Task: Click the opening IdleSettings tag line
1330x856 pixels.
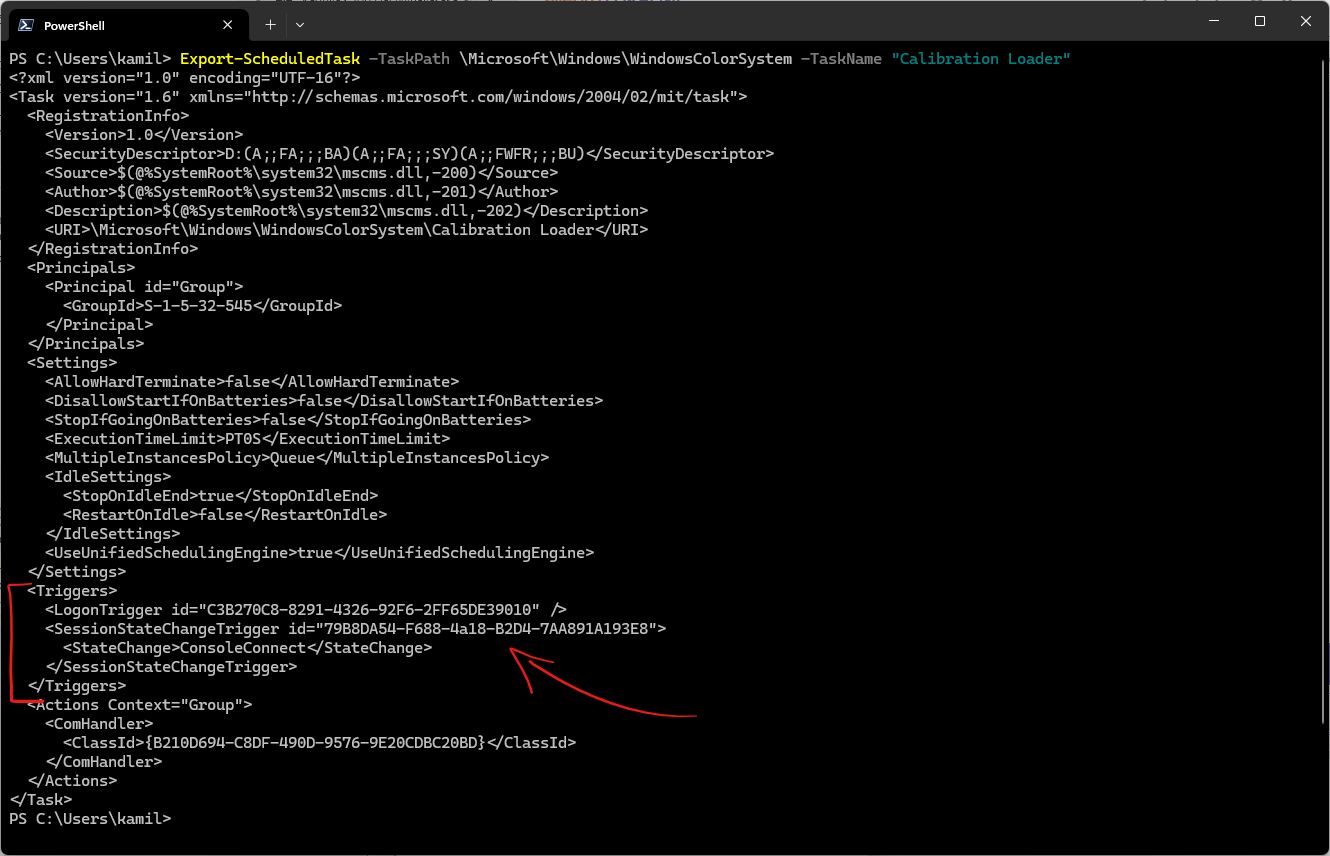Action: click(x=108, y=477)
